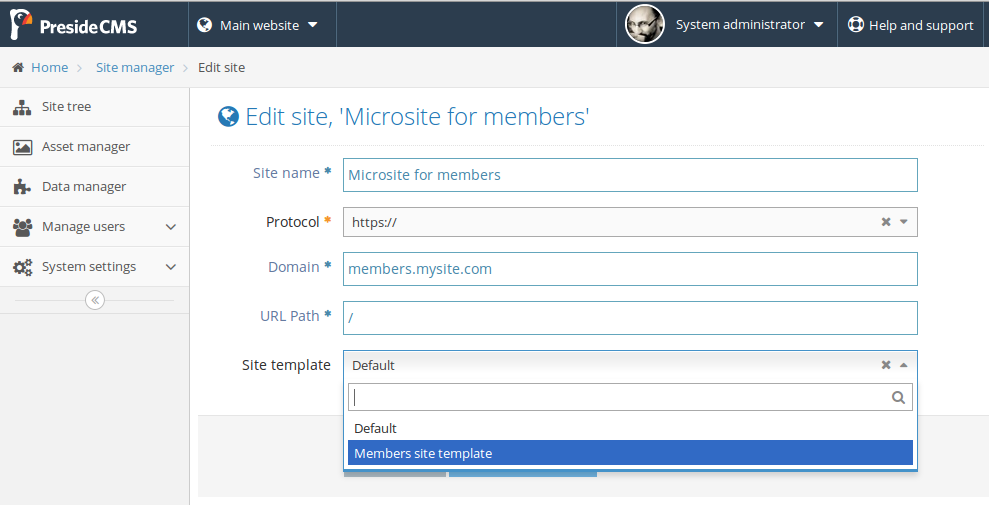Collapse the Site template dropdown arrow
The width and height of the screenshot is (989, 505).
903,365
